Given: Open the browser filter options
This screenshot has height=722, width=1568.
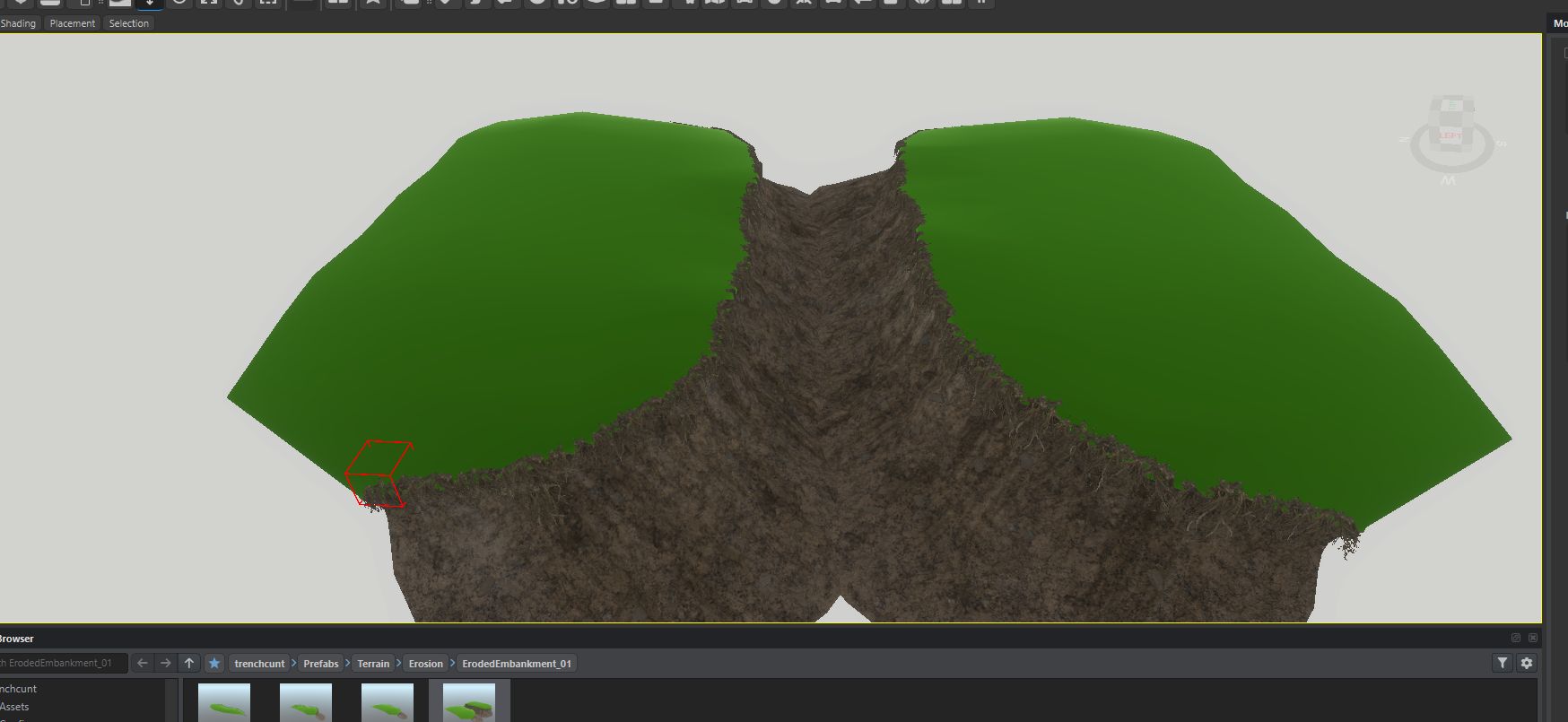Looking at the screenshot, I should click(1503, 663).
